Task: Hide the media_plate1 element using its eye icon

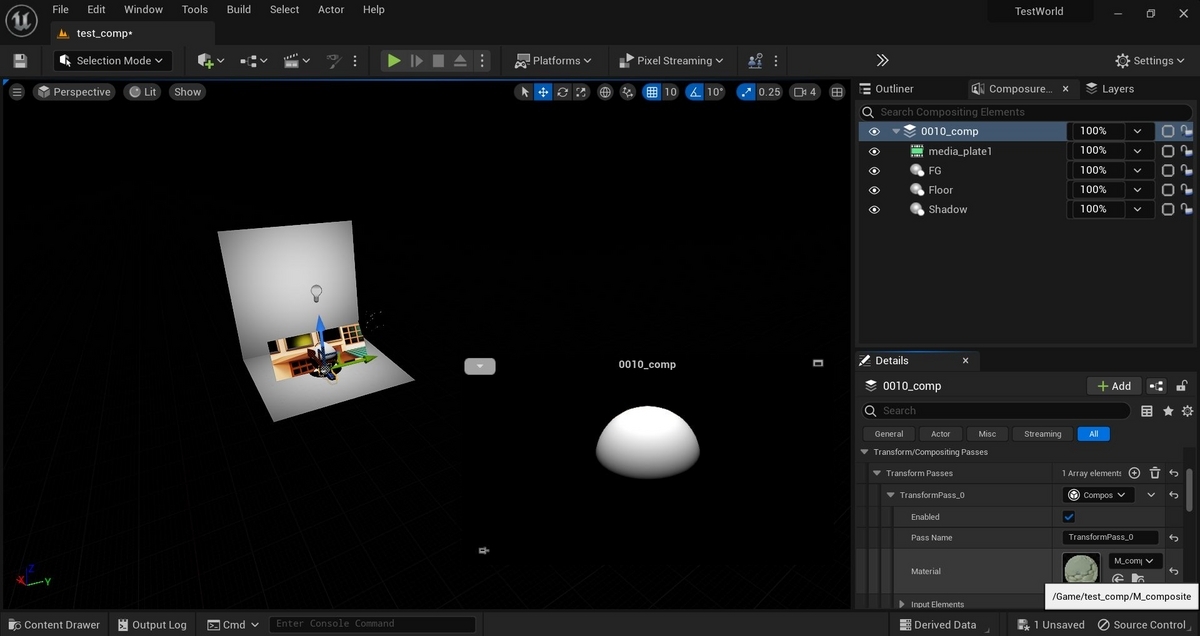Action: (874, 151)
